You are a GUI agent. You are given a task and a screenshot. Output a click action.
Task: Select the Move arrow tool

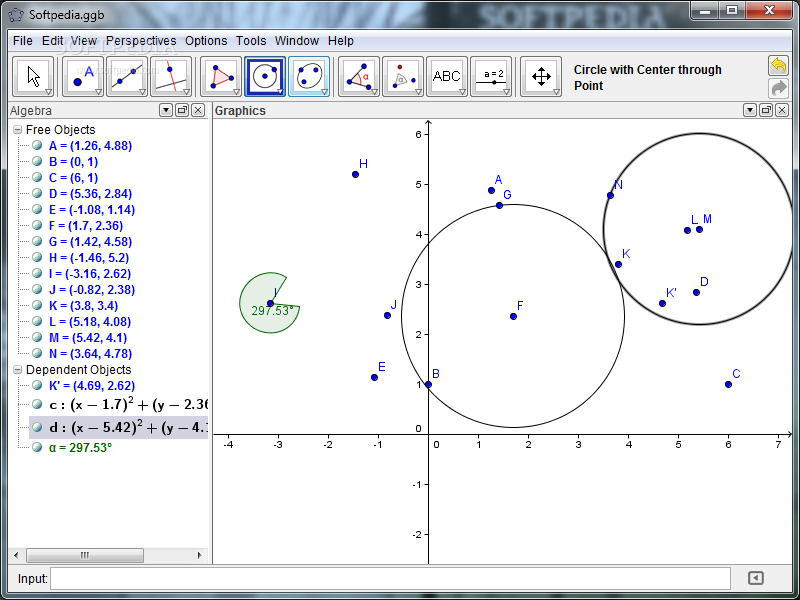(x=33, y=77)
